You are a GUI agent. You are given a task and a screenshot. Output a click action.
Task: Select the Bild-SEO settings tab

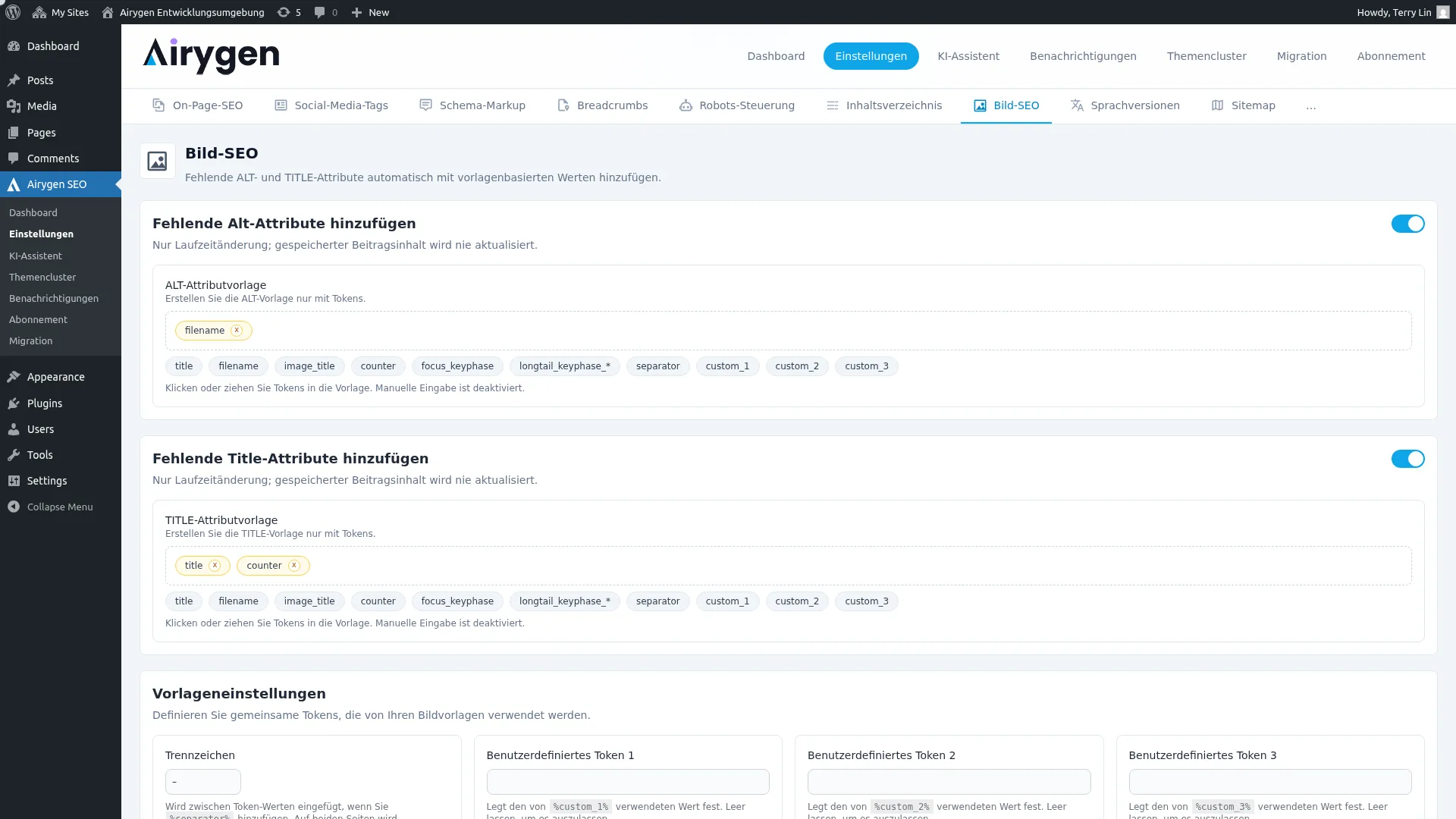tap(1006, 105)
